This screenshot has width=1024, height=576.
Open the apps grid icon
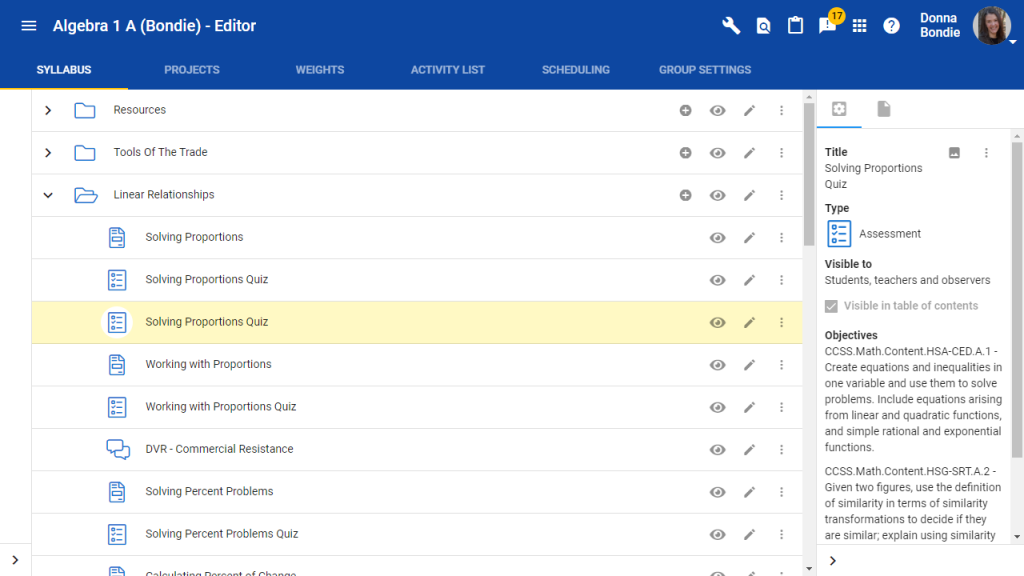[x=859, y=26]
